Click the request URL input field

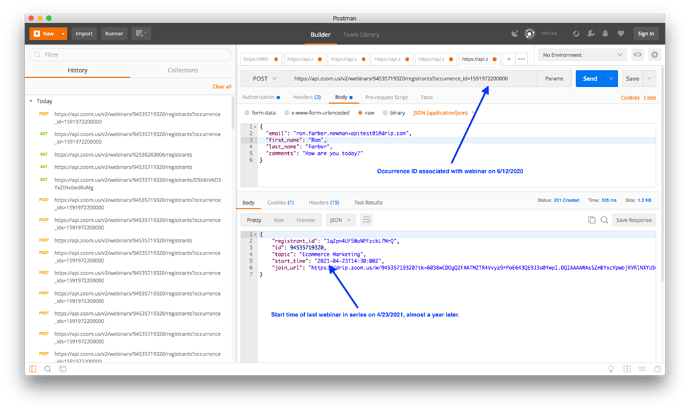[x=413, y=78]
